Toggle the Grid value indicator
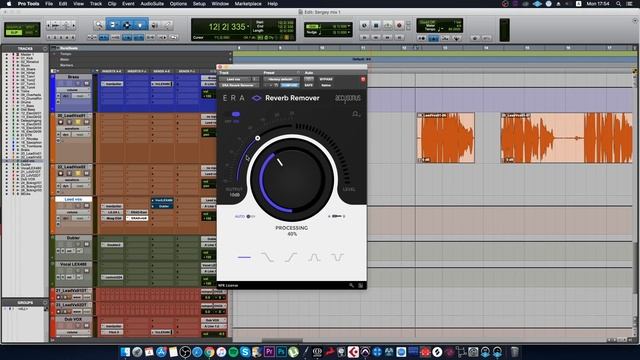 [x=312, y=26]
